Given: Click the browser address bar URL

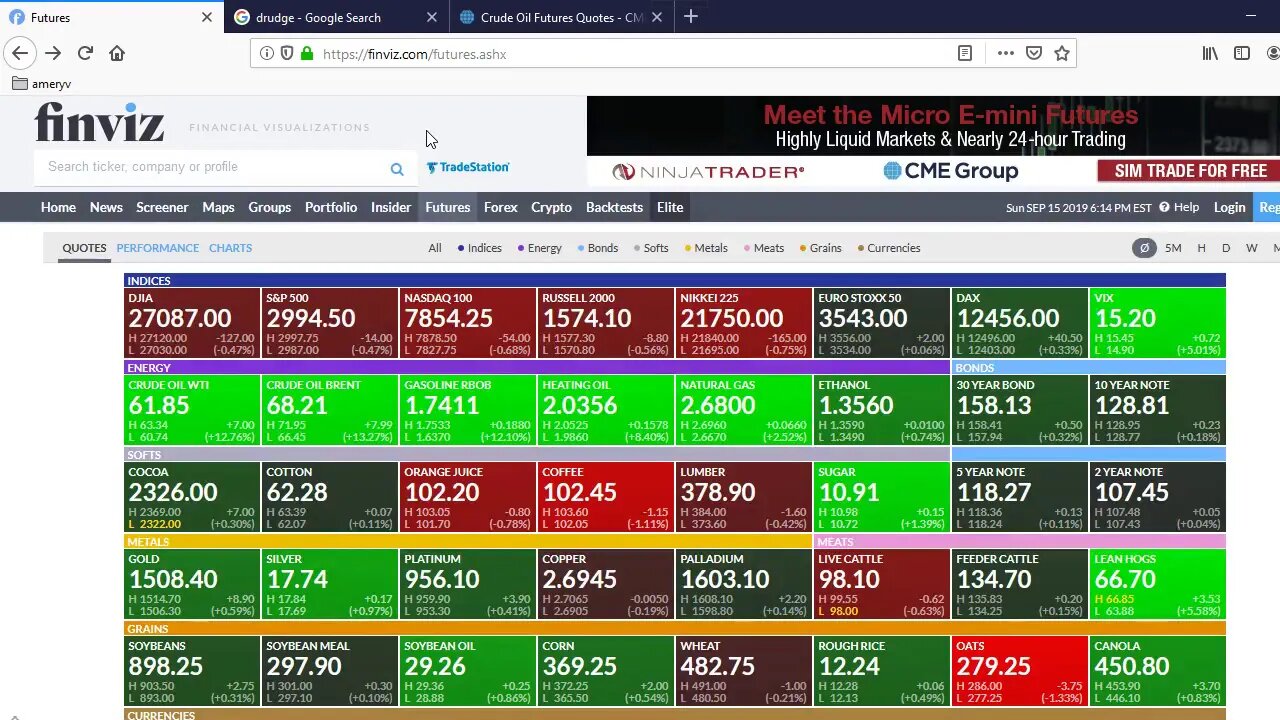Looking at the screenshot, I should (415, 54).
